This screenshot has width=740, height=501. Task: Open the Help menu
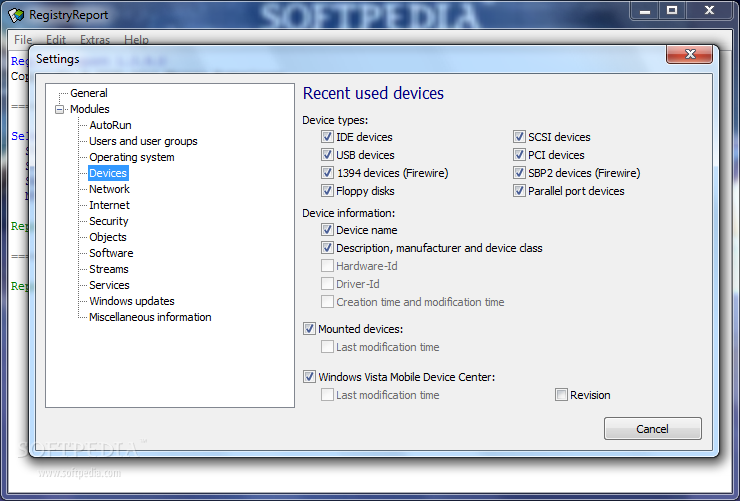pos(136,40)
